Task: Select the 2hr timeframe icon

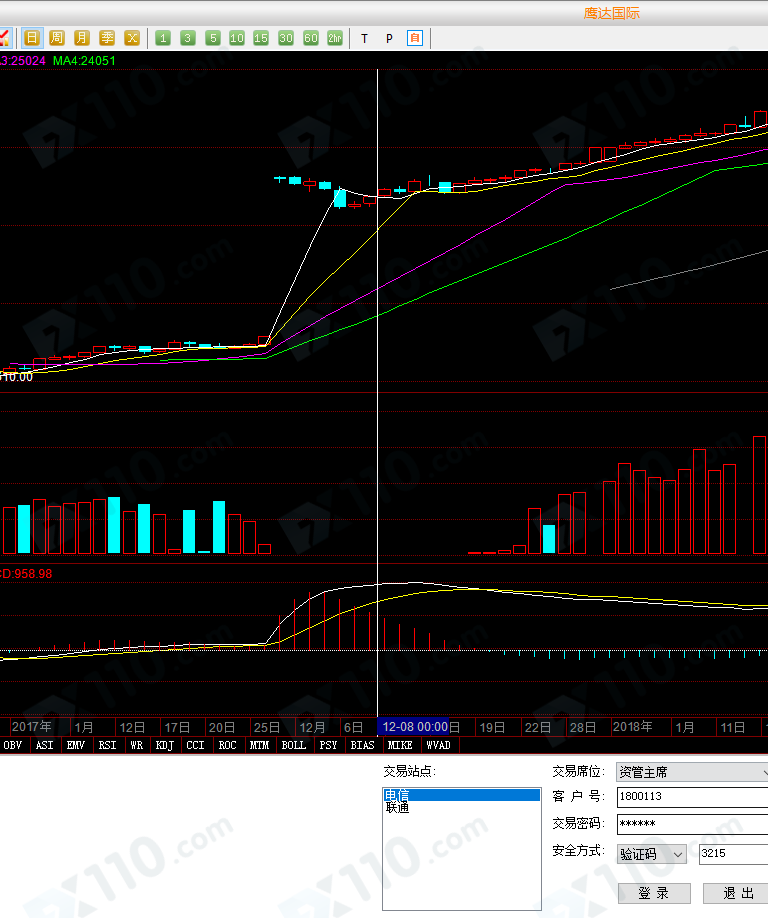Action: (334, 38)
